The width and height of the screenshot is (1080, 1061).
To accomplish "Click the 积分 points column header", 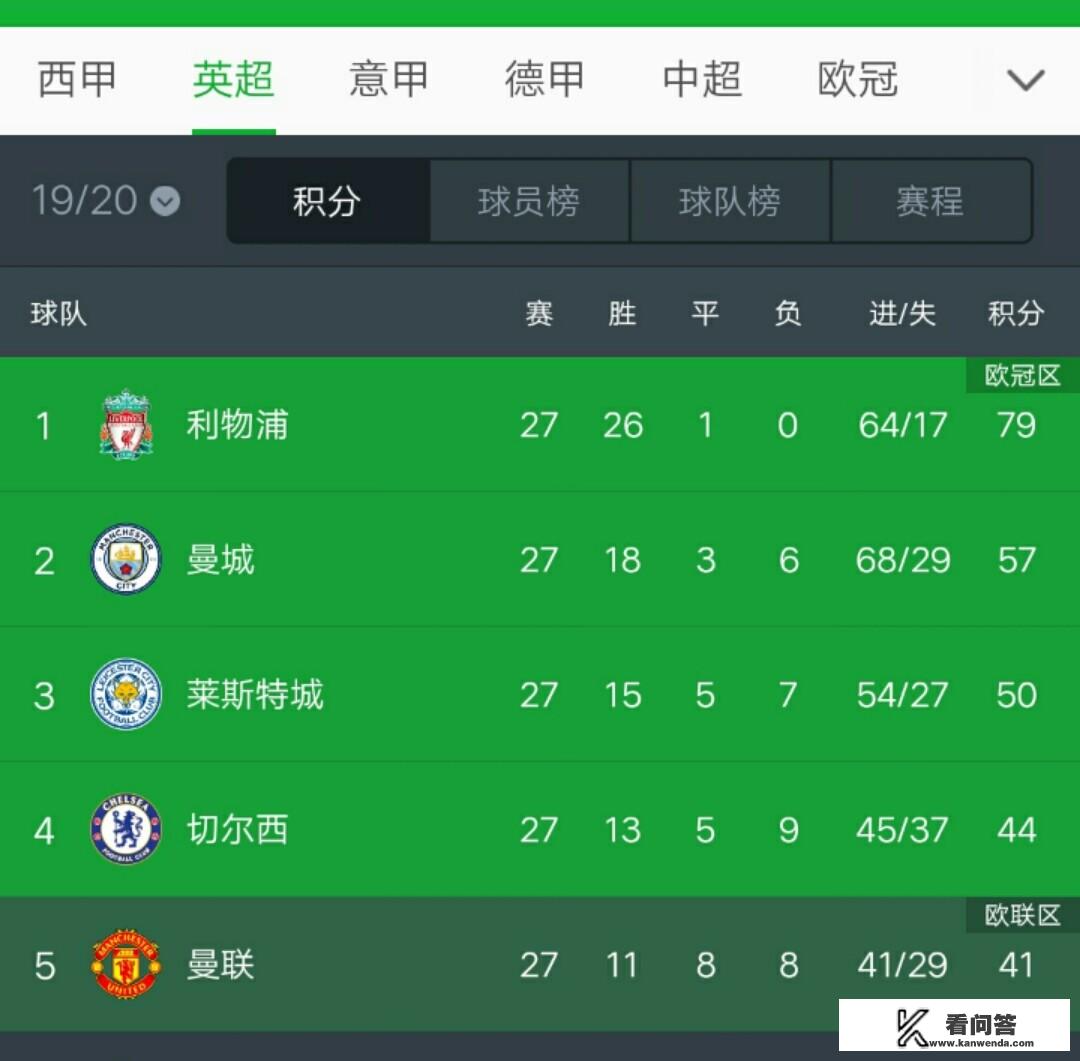I will (x=1016, y=313).
